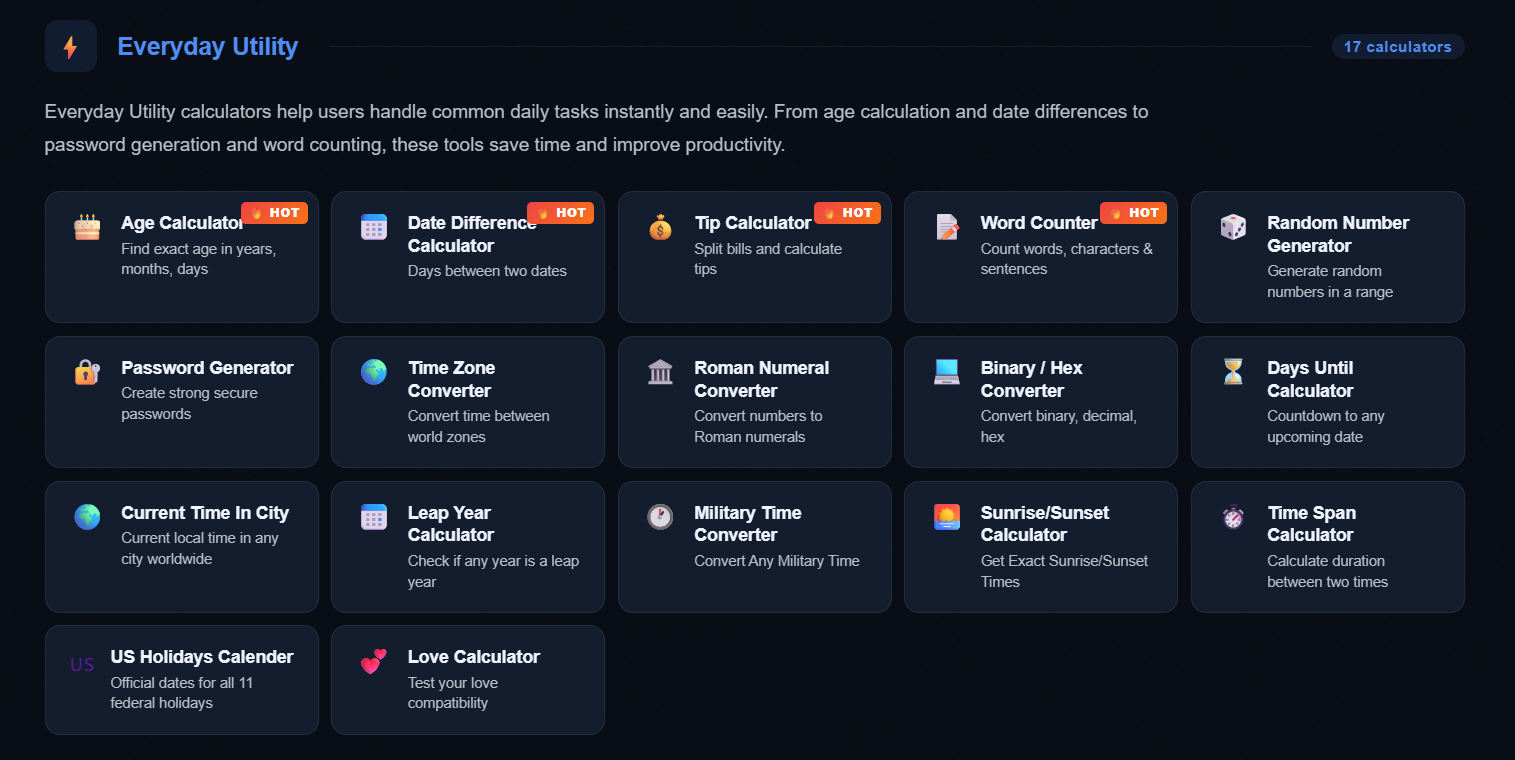Click the laptop Binary / Hex icon
1515x760 pixels.
pos(947,372)
